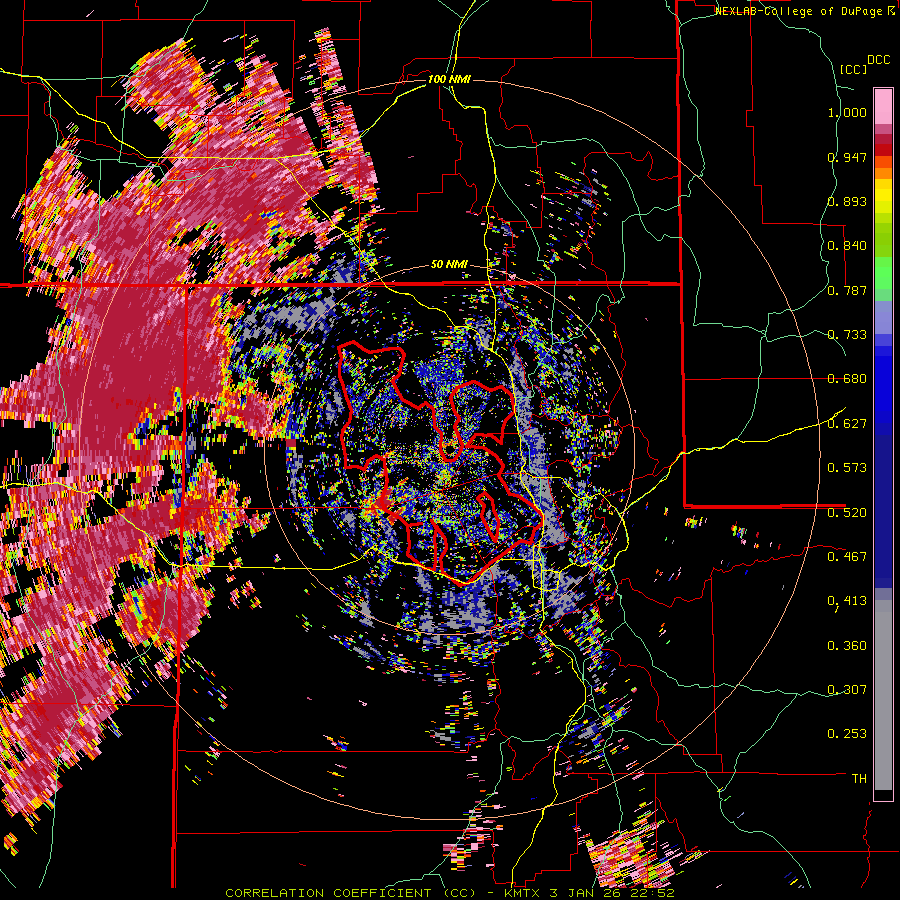This screenshot has width=900, height=900.
Task: Select the 0.947 scale value
Action: (x=847, y=157)
